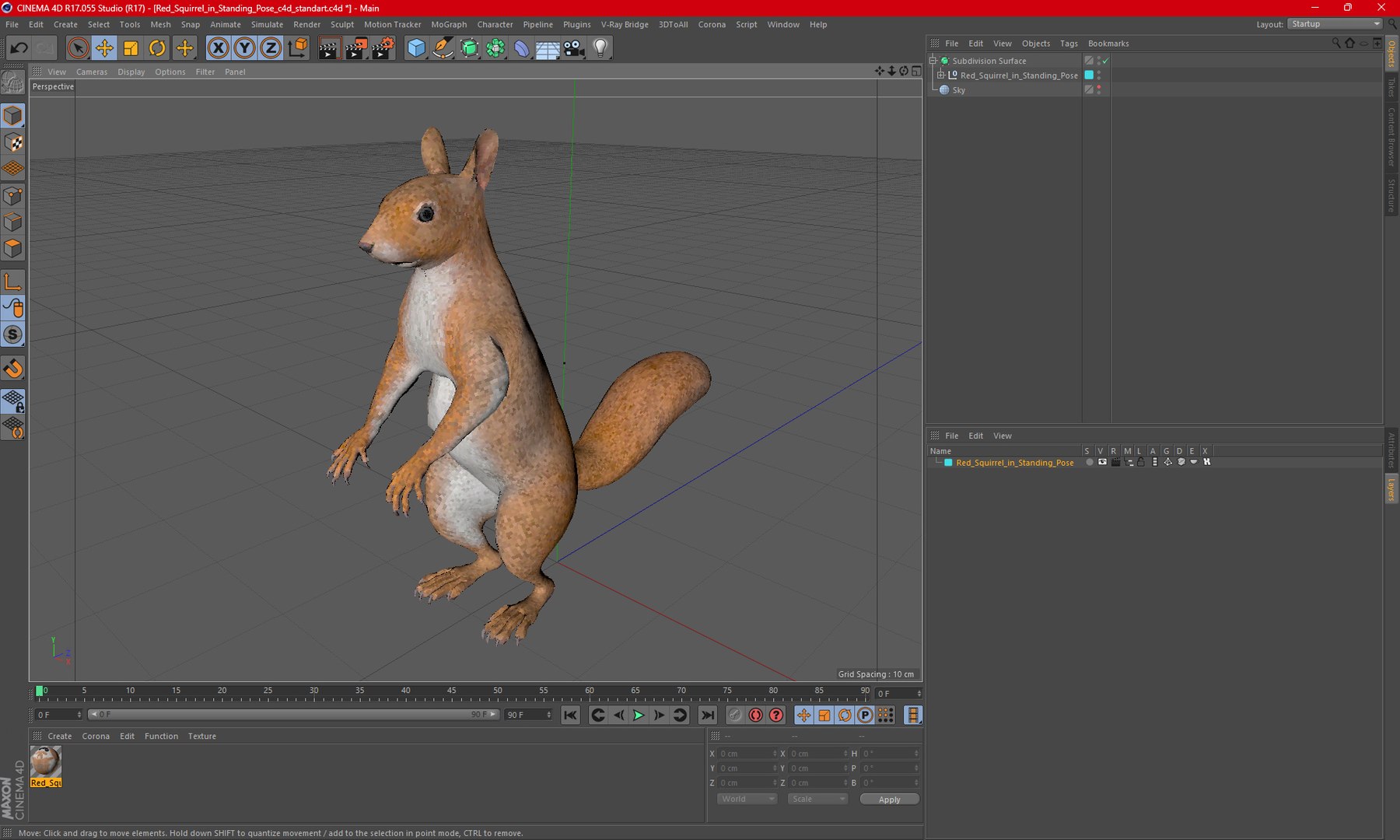Screen dimensions: 1400x840
Task: Go to end of animation
Action: point(707,715)
